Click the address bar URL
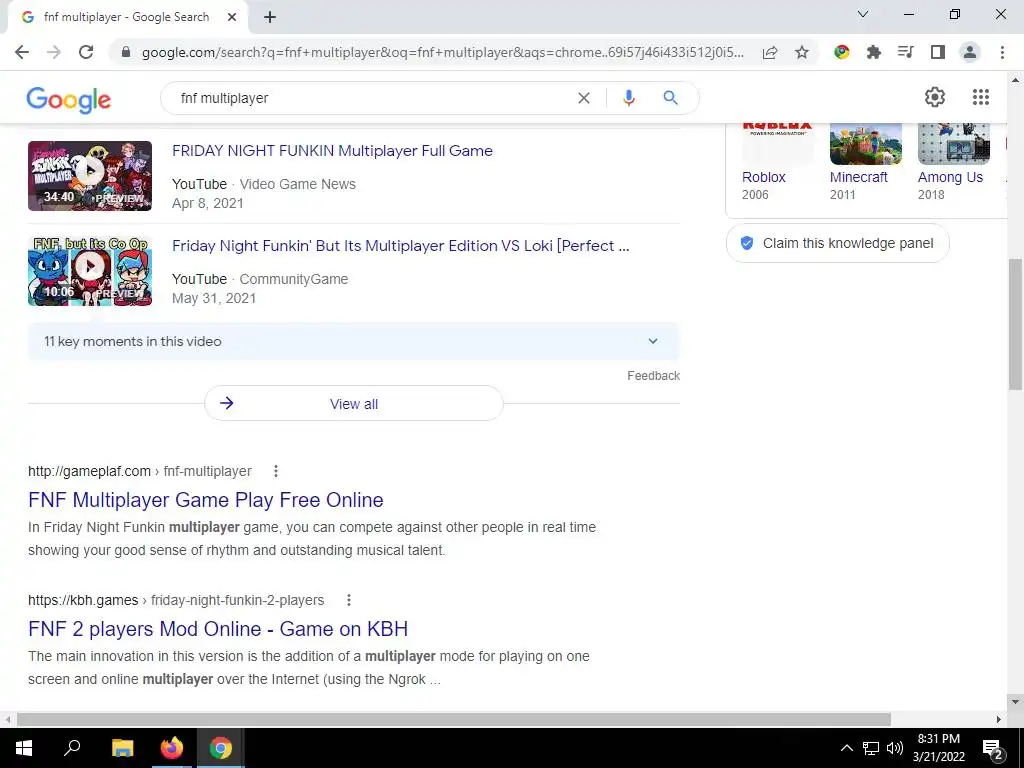1024x768 pixels. (442, 52)
